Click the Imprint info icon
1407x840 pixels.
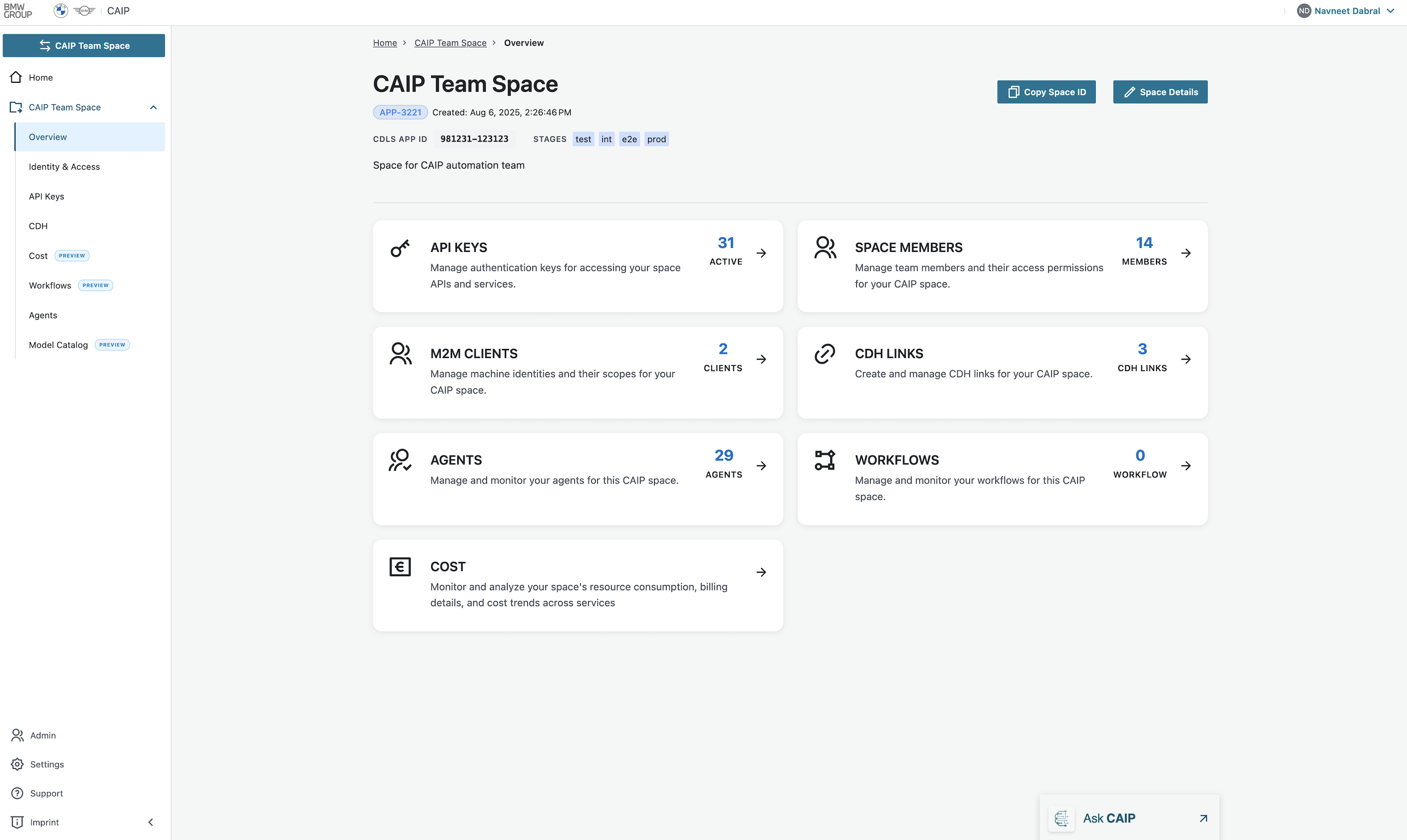17,822
